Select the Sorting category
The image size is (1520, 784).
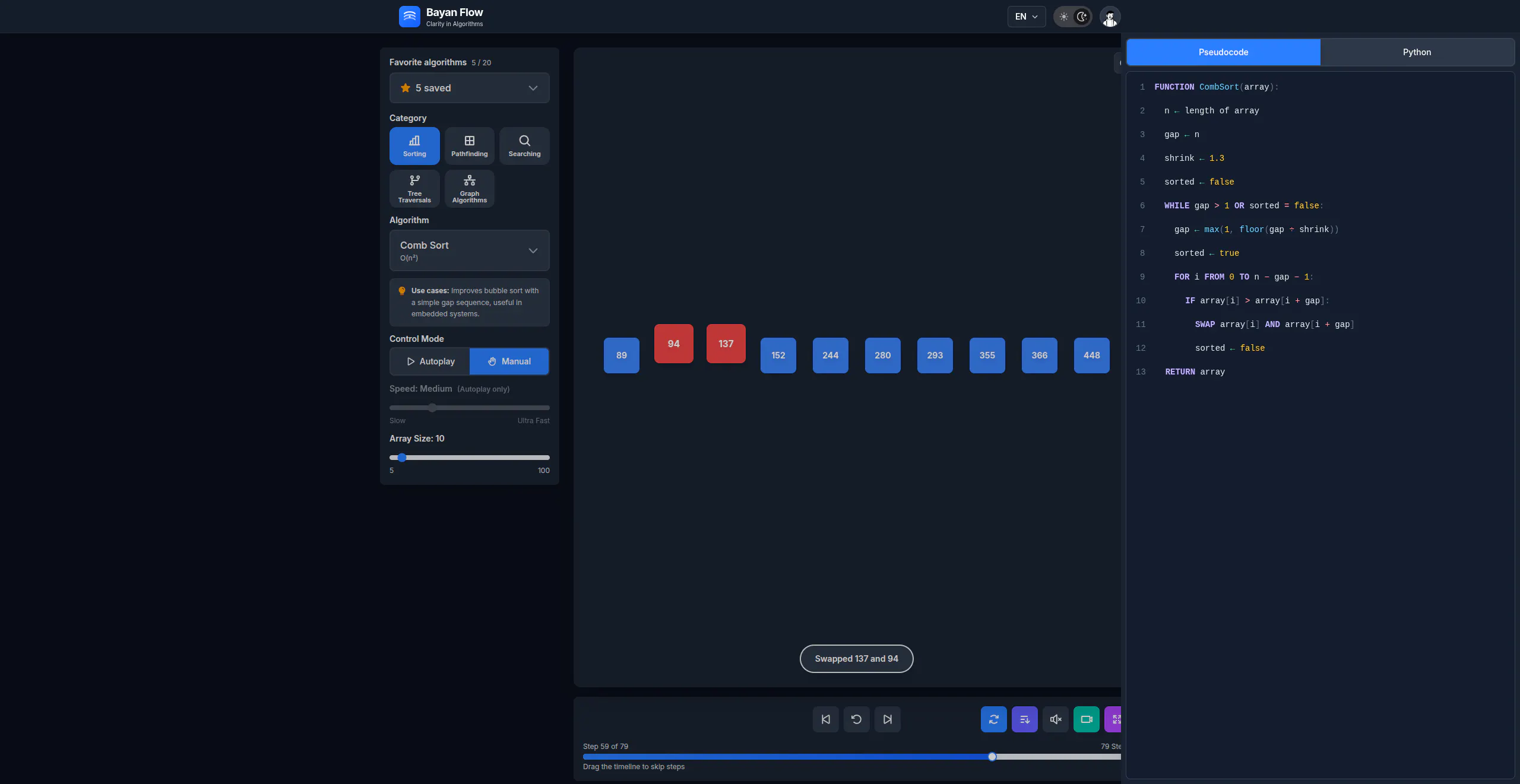coord(414,145)
